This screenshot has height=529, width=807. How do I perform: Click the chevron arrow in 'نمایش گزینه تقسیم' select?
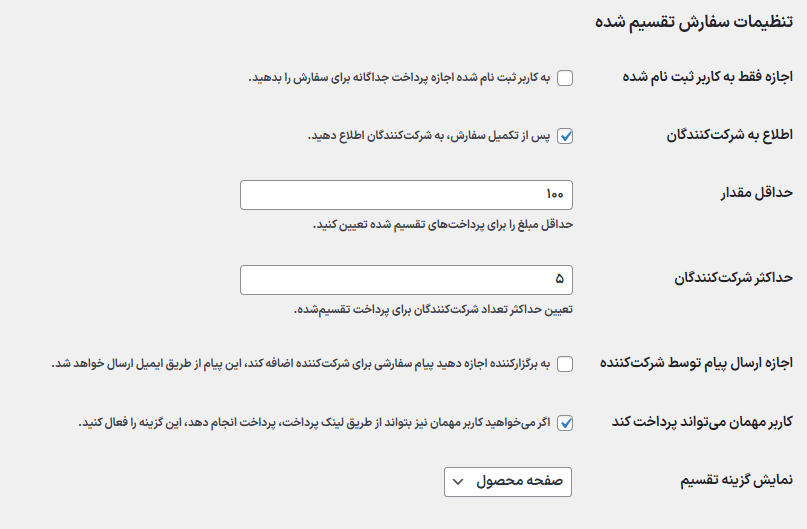click(x=458, y=482)
